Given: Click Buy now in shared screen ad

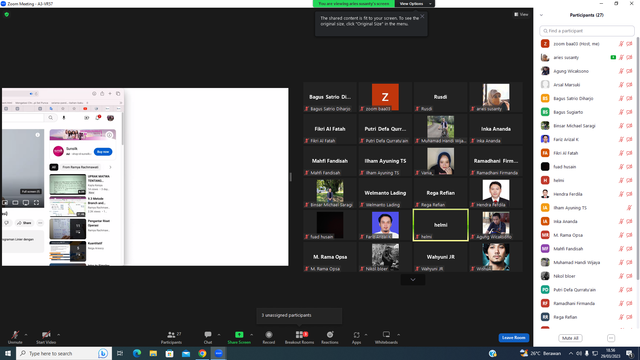Looking at the screenshot, I should [x=103, y=151].
